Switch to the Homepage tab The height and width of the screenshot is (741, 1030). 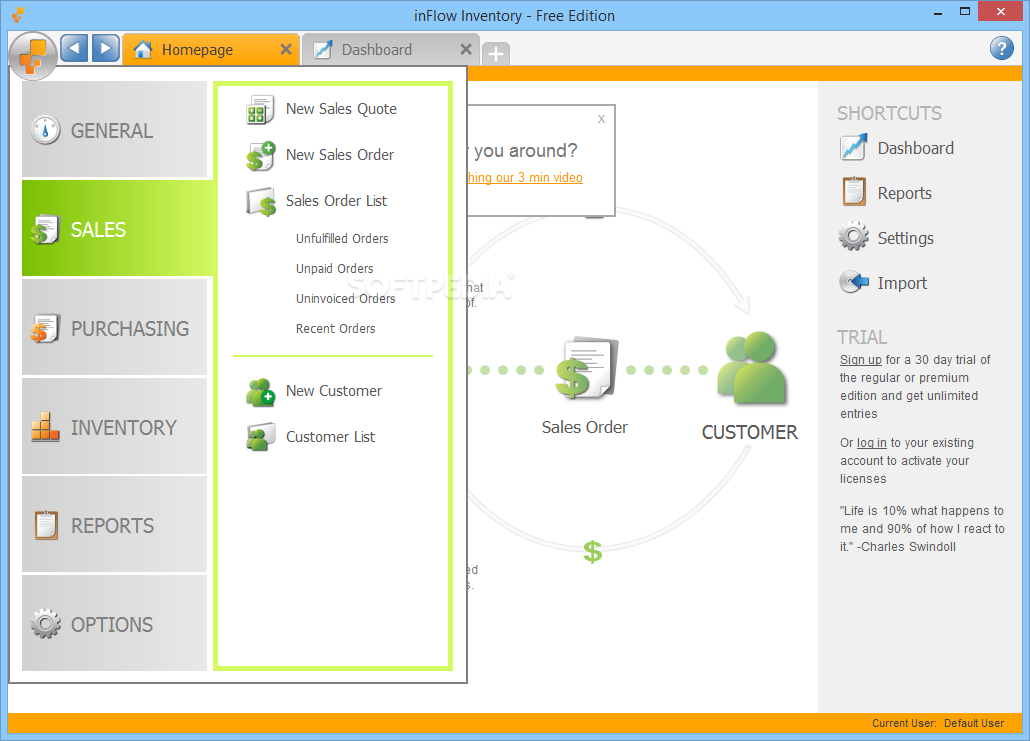[x=210, y=49]
